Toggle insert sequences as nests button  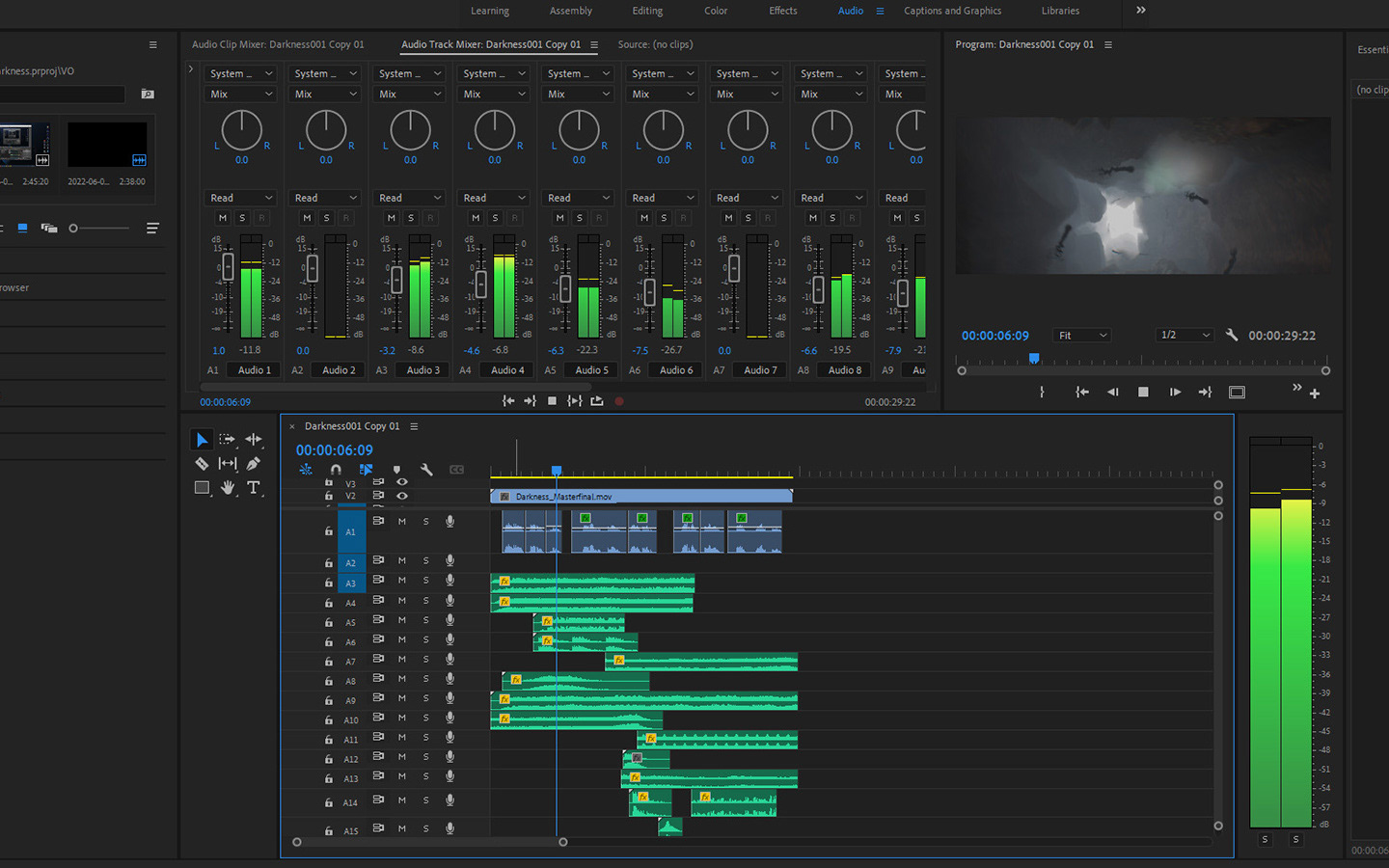(x=306, y=470)
